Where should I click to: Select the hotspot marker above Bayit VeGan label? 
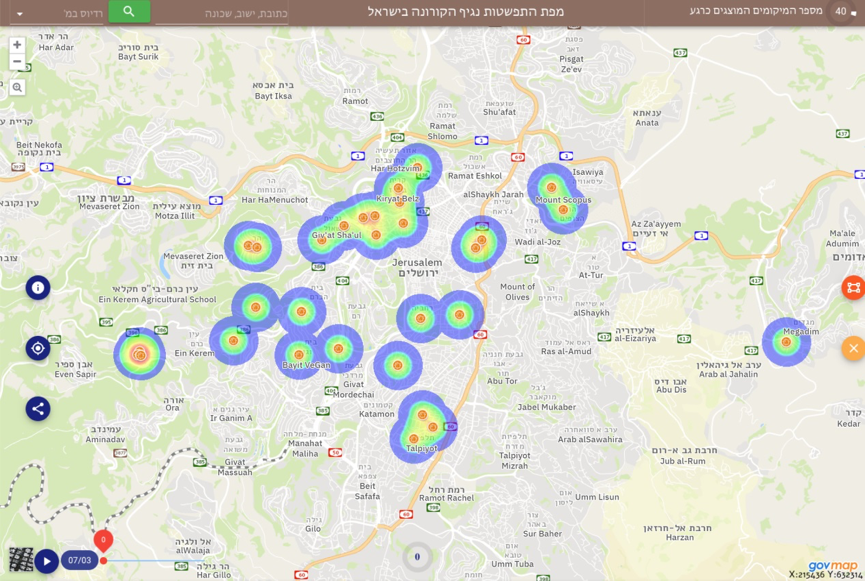pos(298,355)
